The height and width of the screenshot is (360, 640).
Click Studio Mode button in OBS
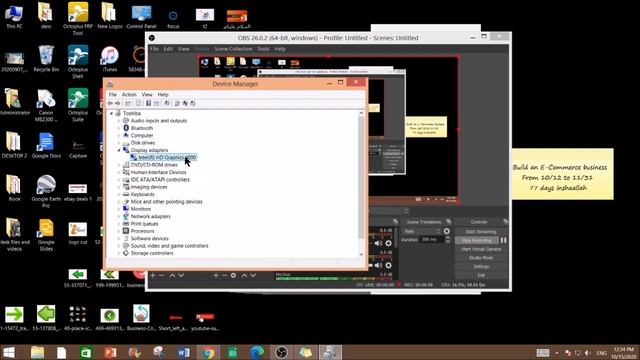[481, 258]
